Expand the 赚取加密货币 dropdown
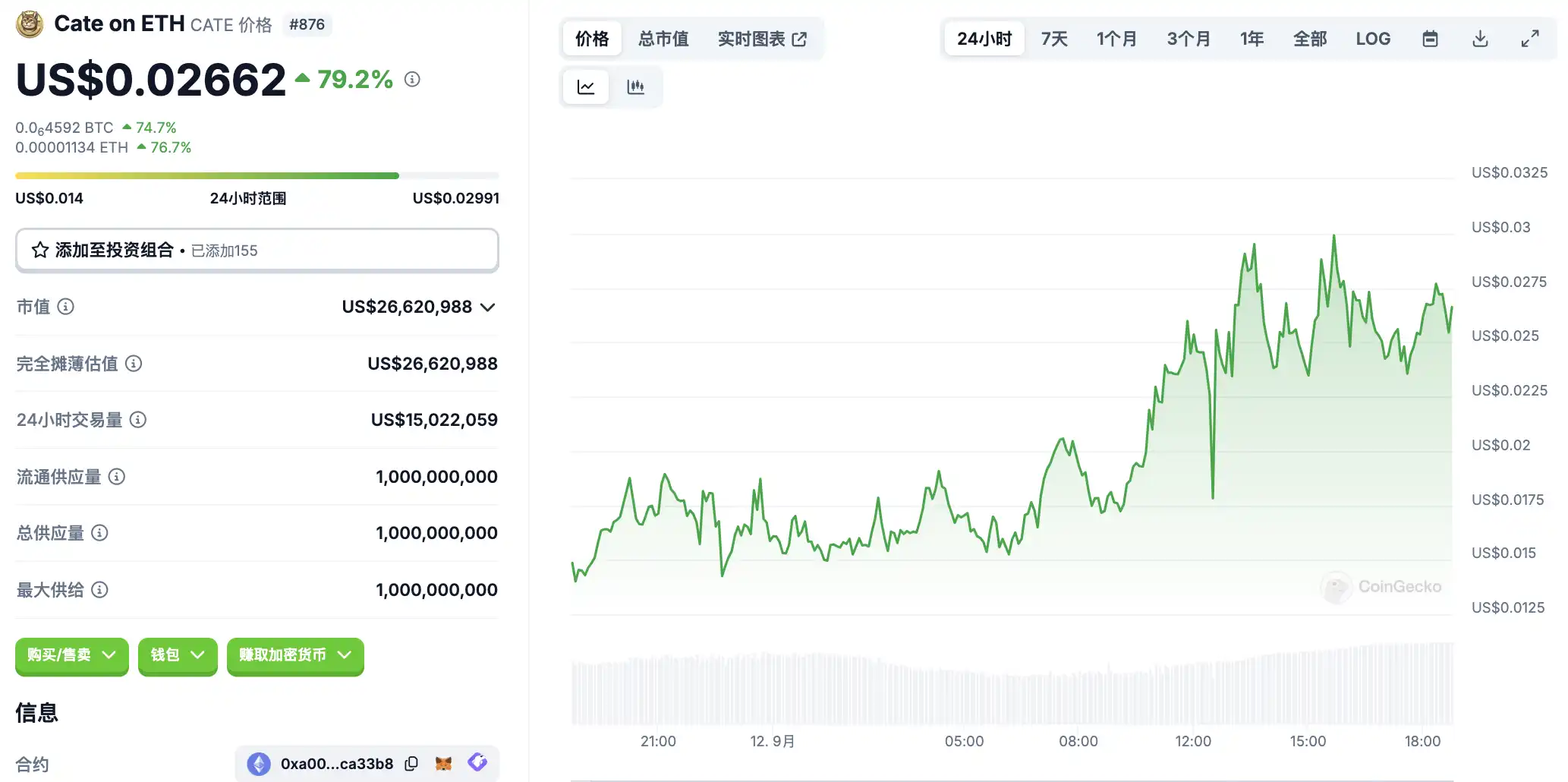 tap(295, 655)
